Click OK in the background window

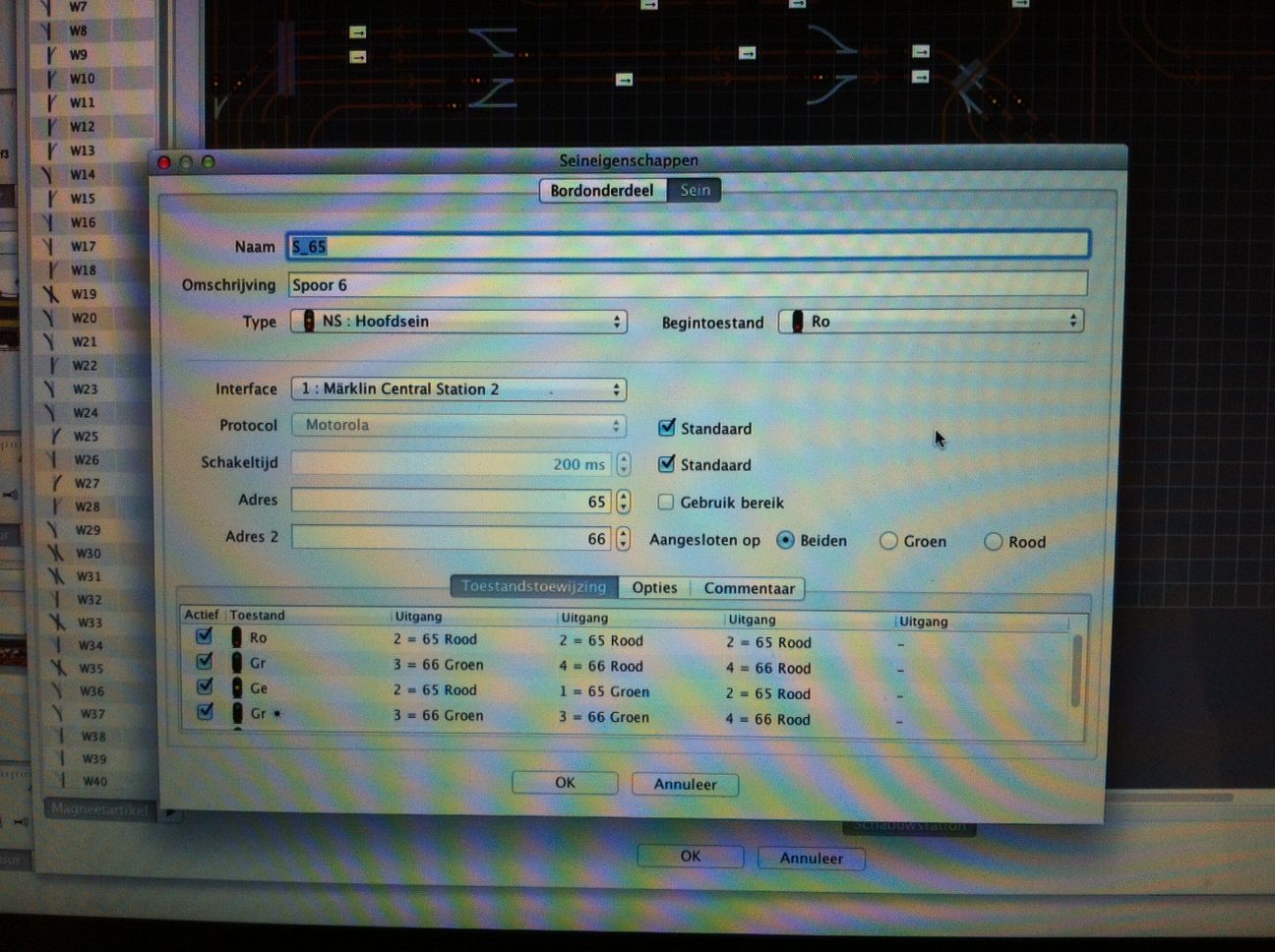(691, 856)
